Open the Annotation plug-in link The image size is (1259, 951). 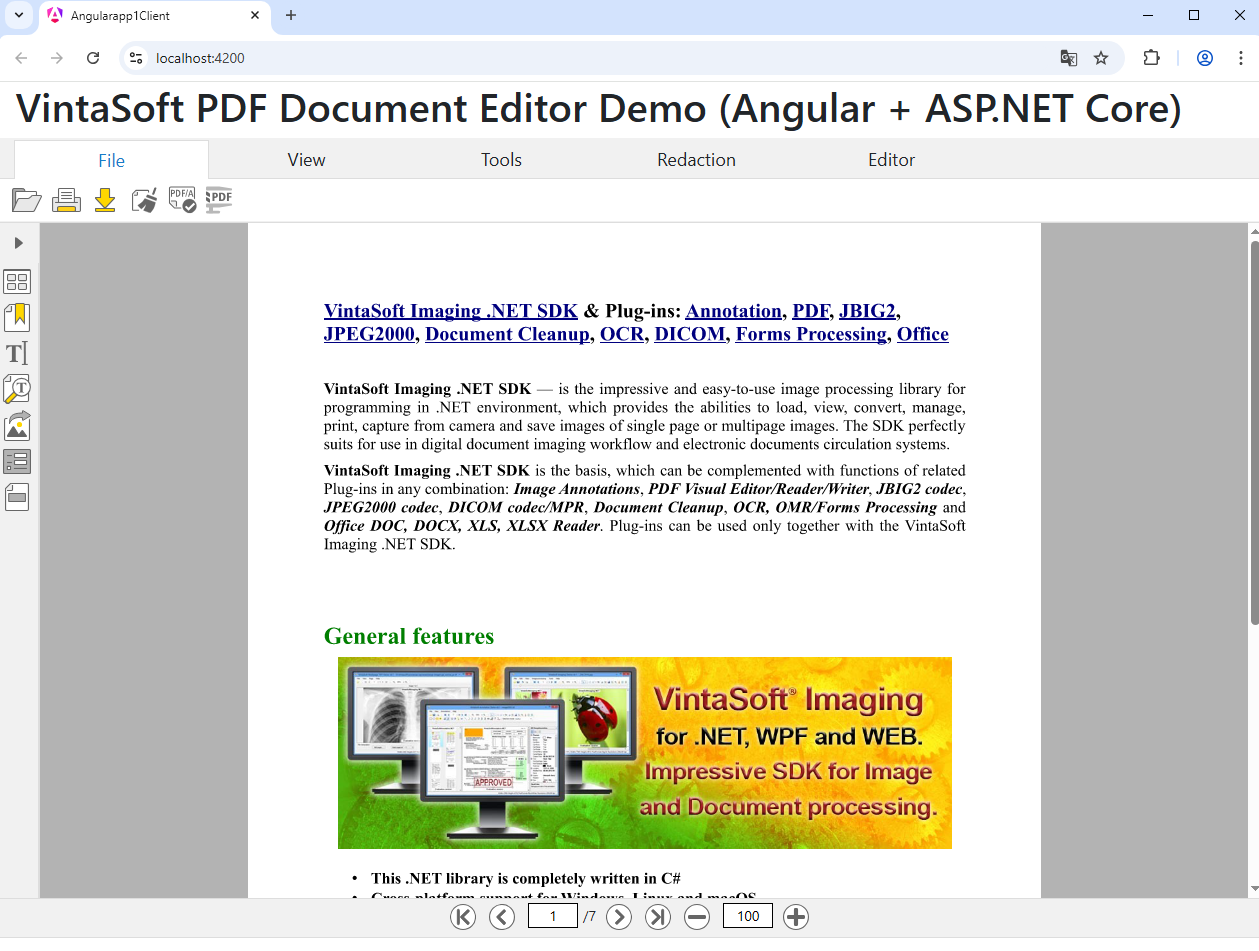[x=733, y=311]
